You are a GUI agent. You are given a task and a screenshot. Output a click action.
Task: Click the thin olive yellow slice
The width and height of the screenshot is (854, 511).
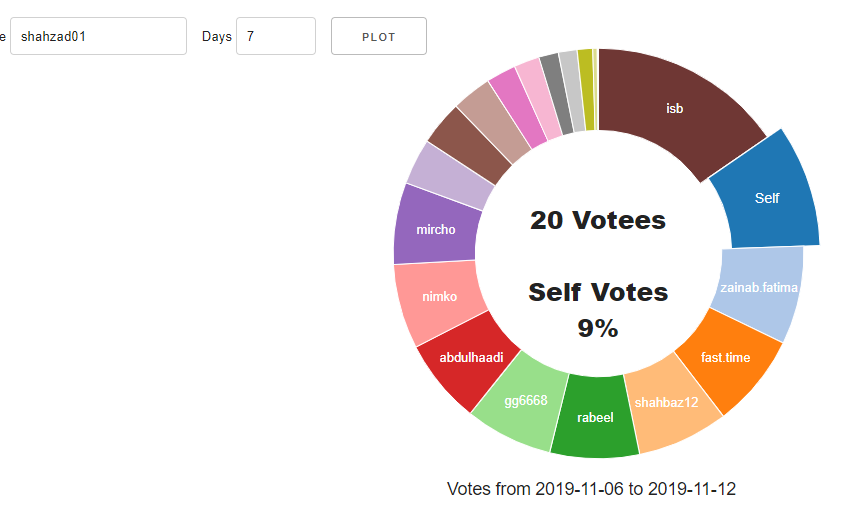point(586,90)
